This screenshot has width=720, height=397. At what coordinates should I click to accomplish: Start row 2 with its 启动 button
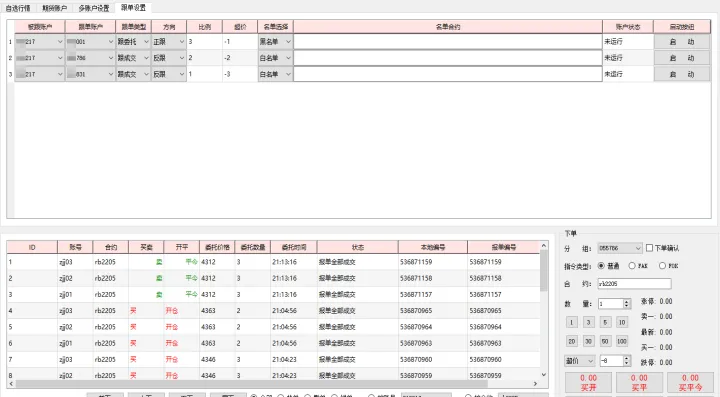pyautogui.click(x=682, y=58)
